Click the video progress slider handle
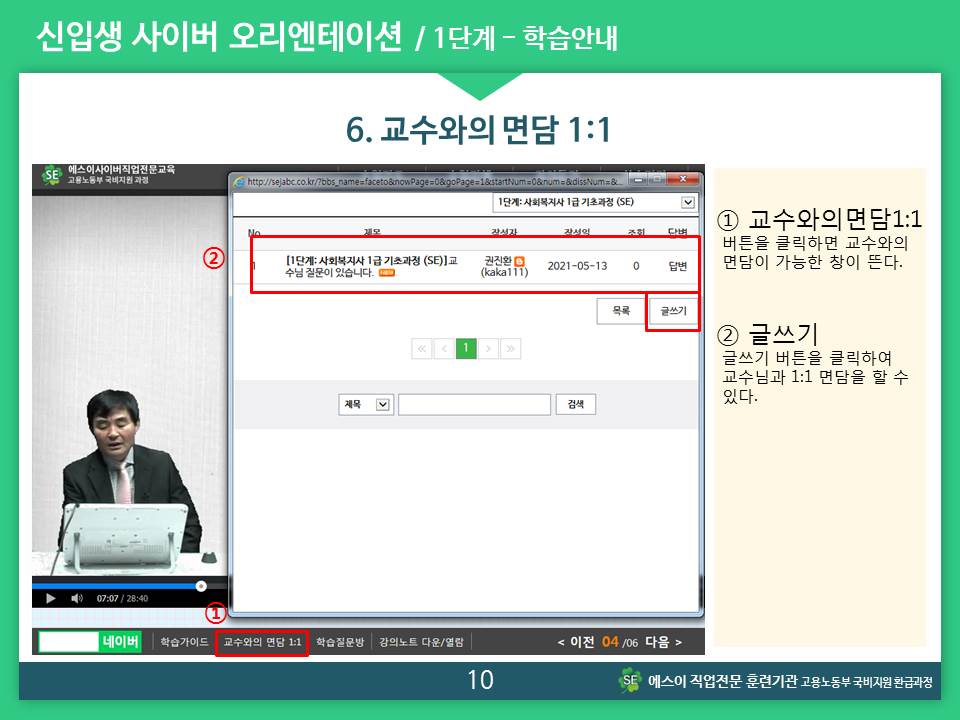 point(201,586)
